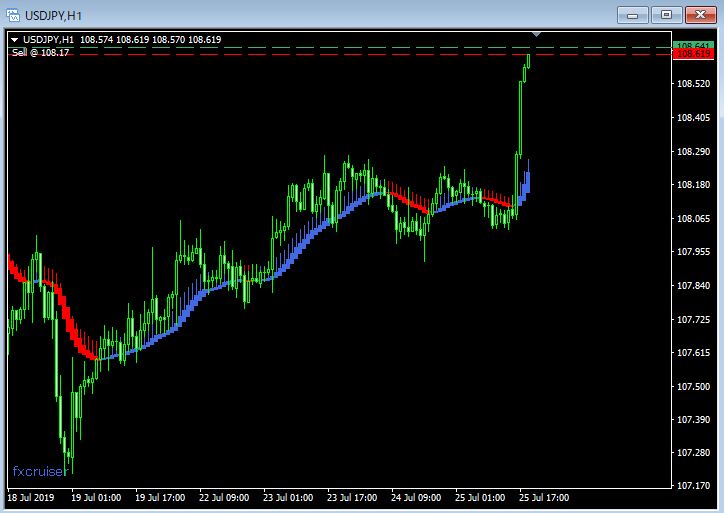Click the 19 Jul 01:00 time axis label

[96, 498]
